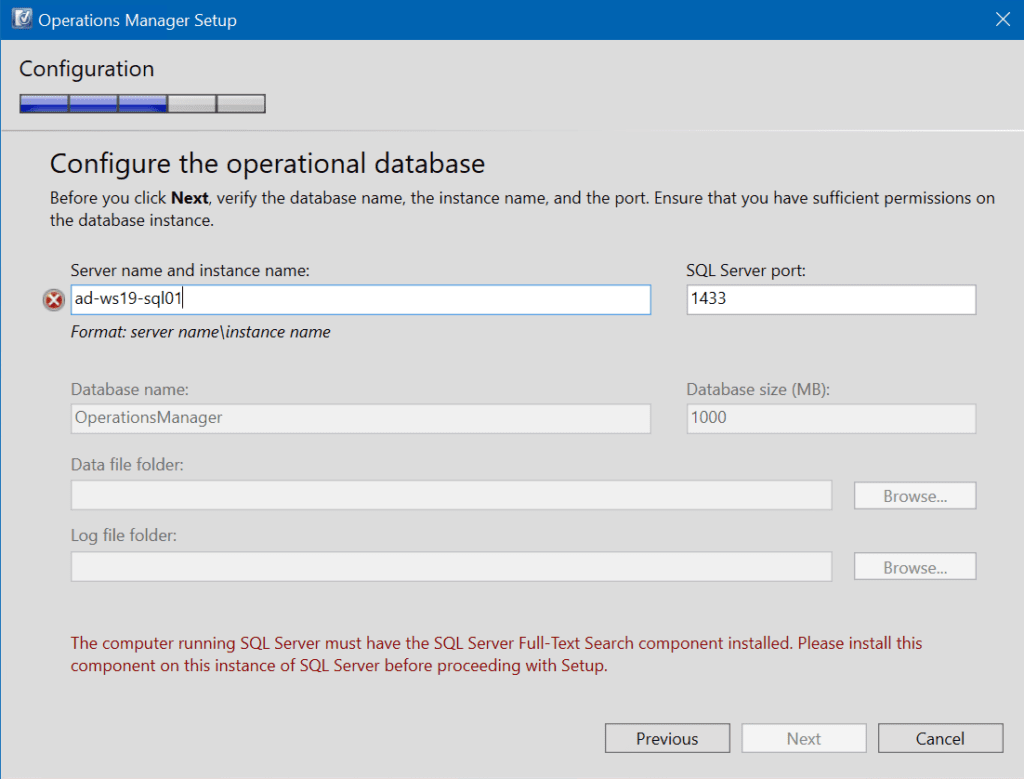
Task: Click the Database name field
Action: coord(360,418)
